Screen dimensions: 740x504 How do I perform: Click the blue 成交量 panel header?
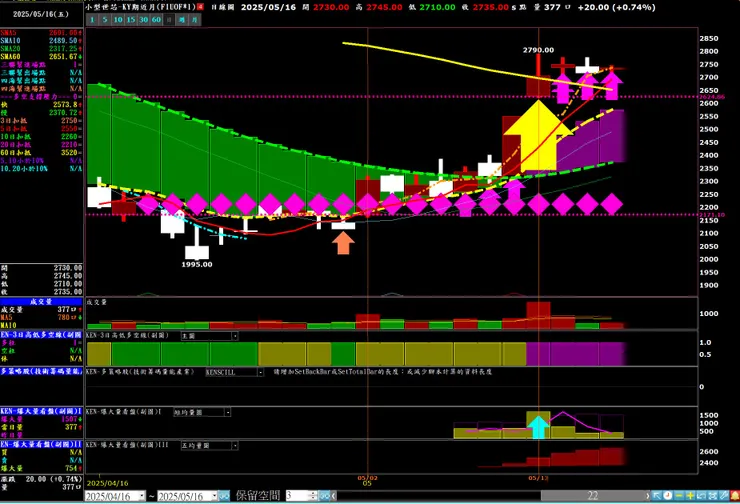tap(42, 302)
